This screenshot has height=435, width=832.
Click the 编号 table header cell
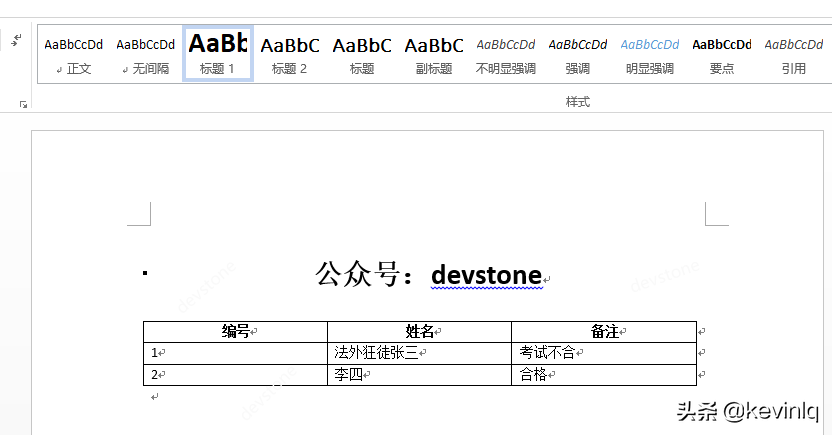(236, 332)
